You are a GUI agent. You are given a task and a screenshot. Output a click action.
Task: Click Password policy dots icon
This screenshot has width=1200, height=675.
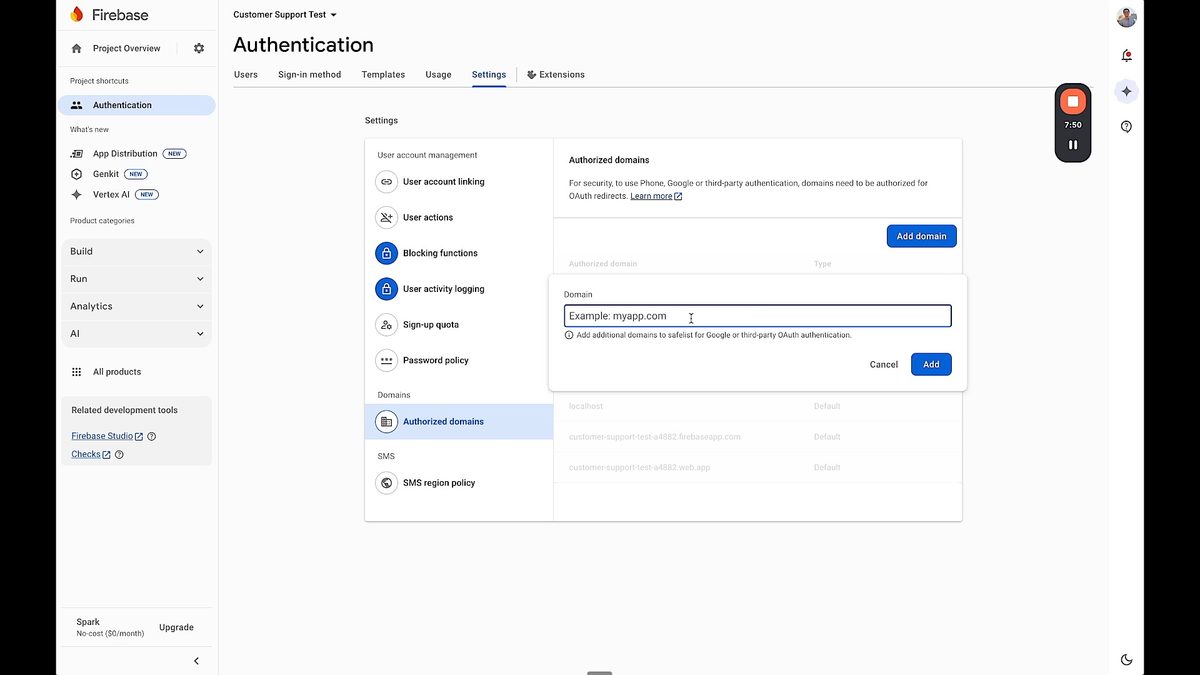point(386,360)
